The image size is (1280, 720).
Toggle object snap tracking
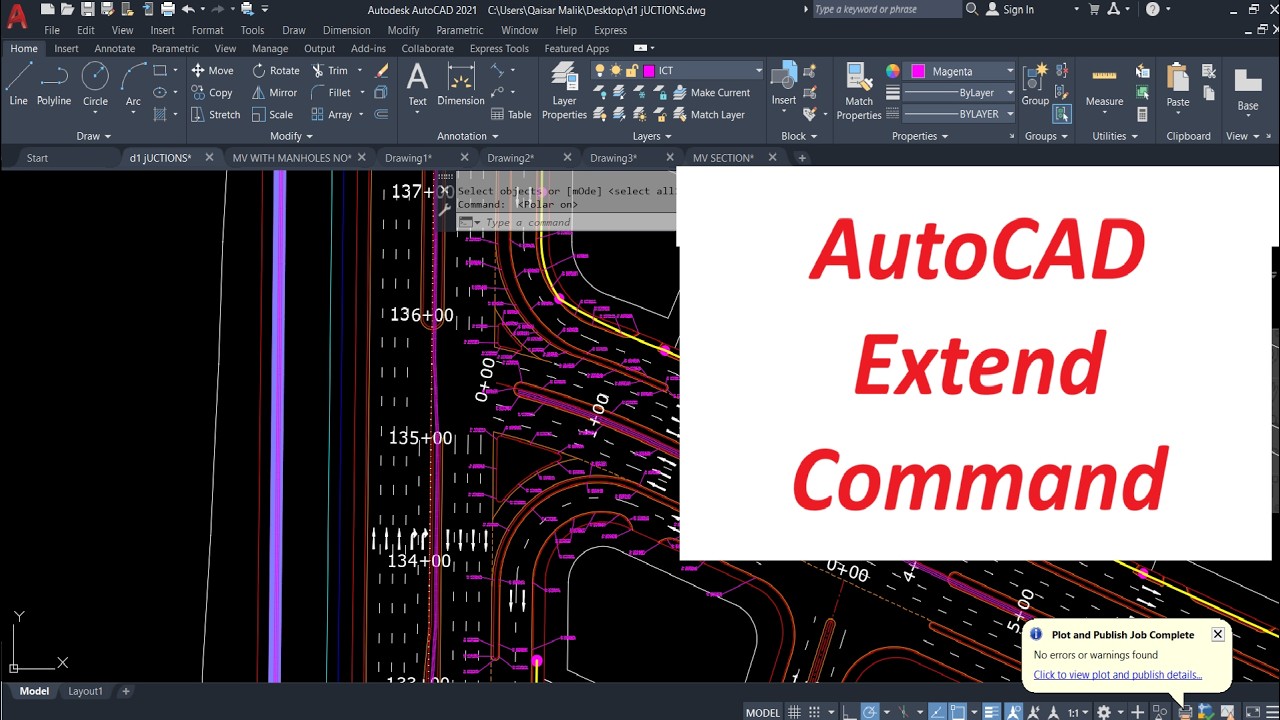[937, 712]
